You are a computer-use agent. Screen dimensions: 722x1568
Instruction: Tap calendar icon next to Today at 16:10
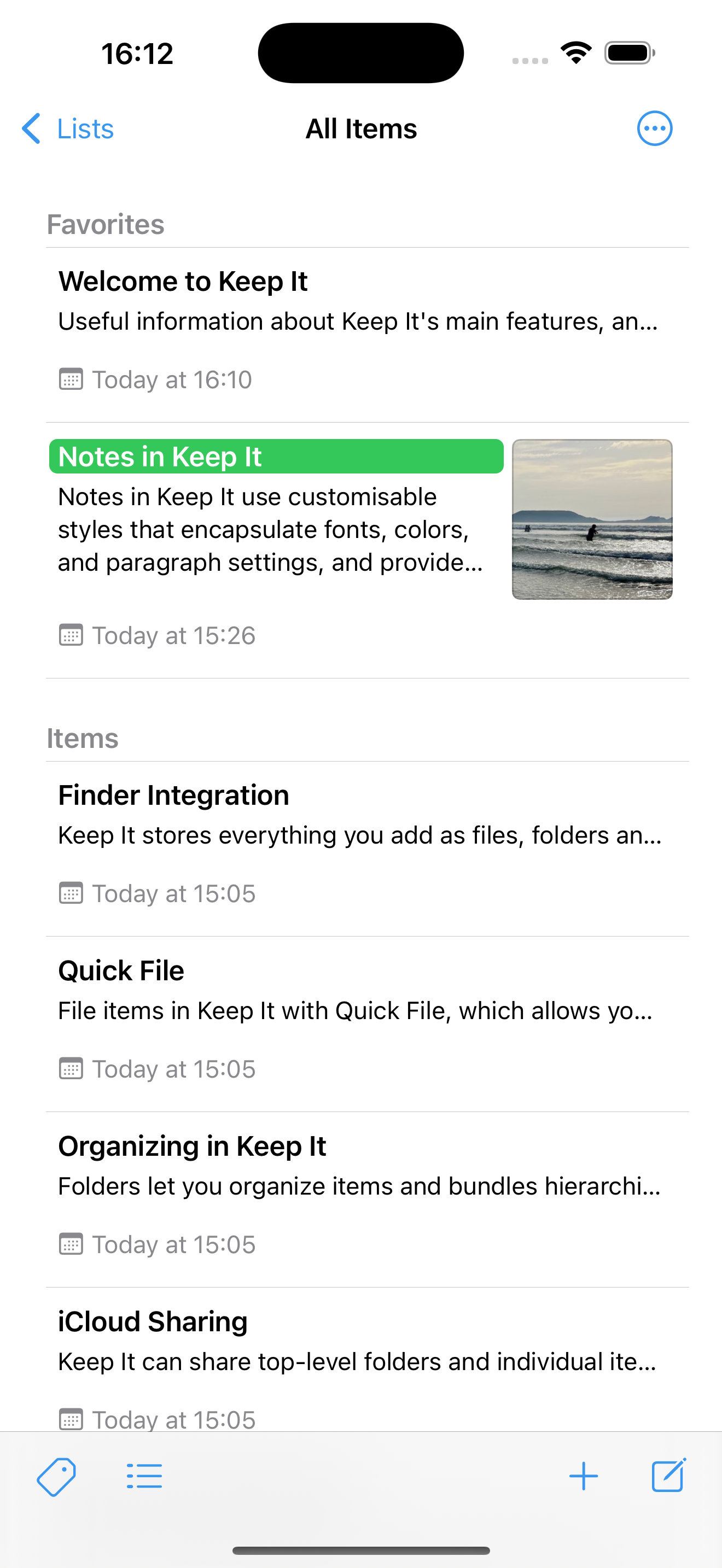pyautogui.click(x=71, y=379)
